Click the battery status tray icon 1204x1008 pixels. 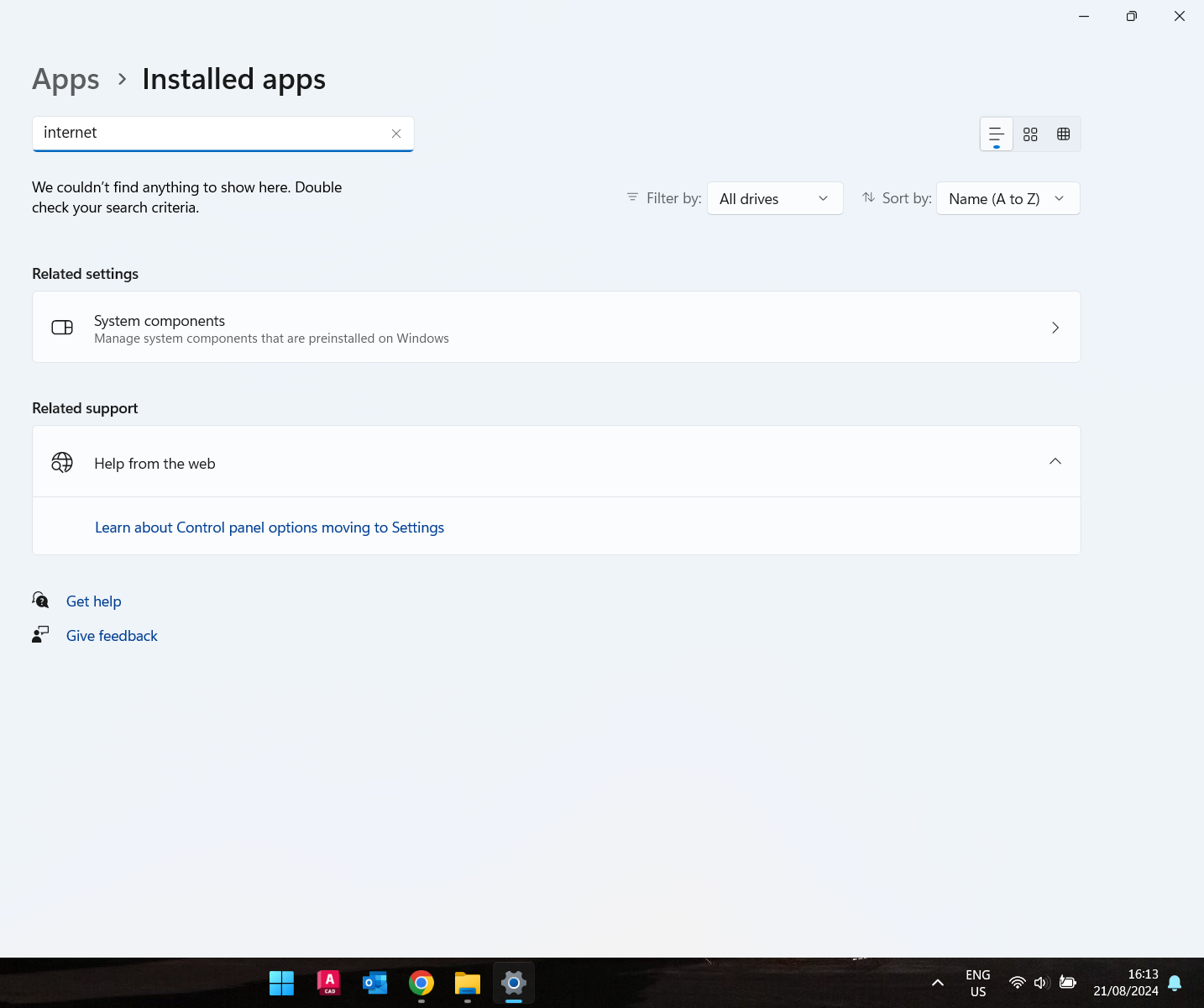point(1068,982)
